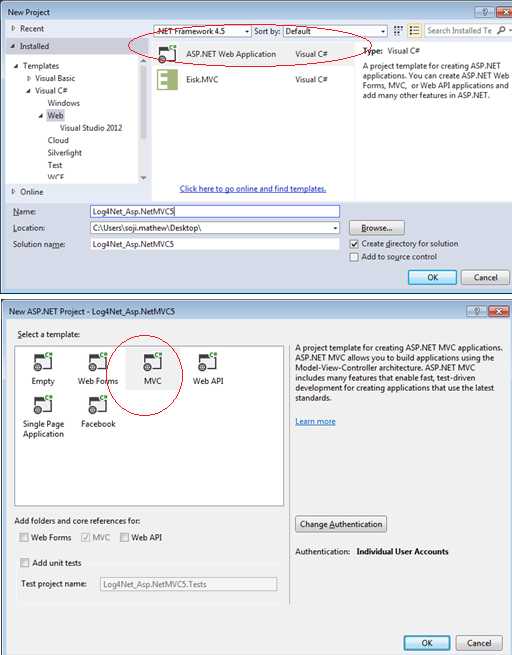
Task: Click the Search Installed Templates field
Action: click(460, 30)
